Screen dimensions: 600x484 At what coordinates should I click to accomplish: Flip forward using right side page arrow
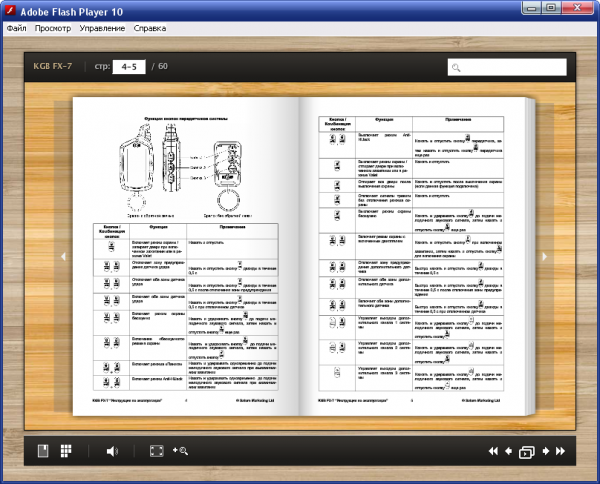coord(545,256)
